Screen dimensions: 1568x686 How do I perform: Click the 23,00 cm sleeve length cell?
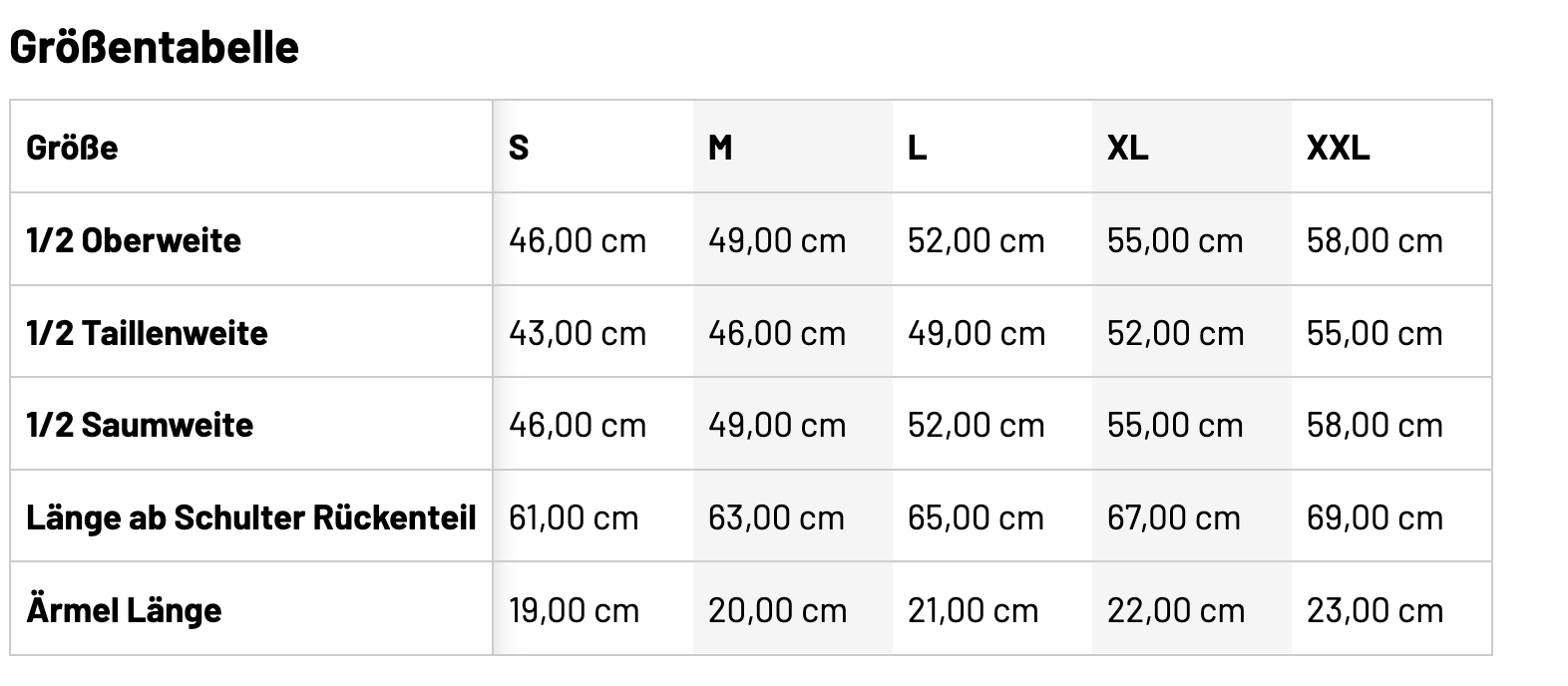coord(1374,610)
